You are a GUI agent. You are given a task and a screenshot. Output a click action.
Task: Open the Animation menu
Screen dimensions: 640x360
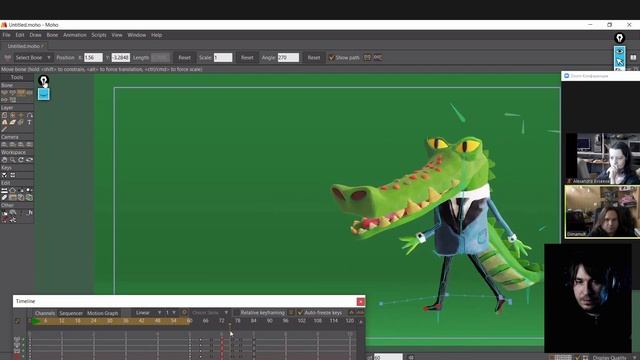click(75, 35)
